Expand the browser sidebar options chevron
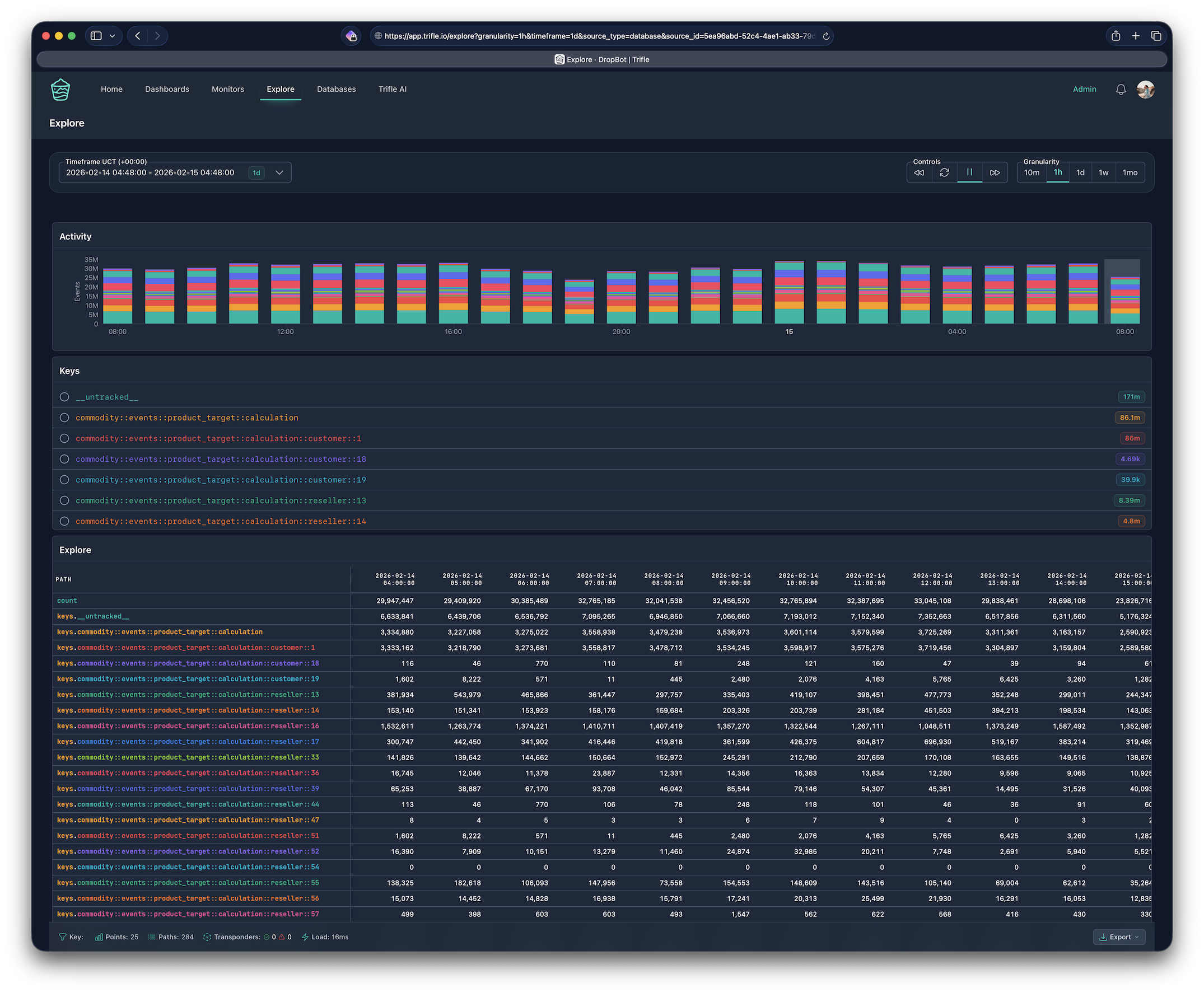 tap(112, 36)
